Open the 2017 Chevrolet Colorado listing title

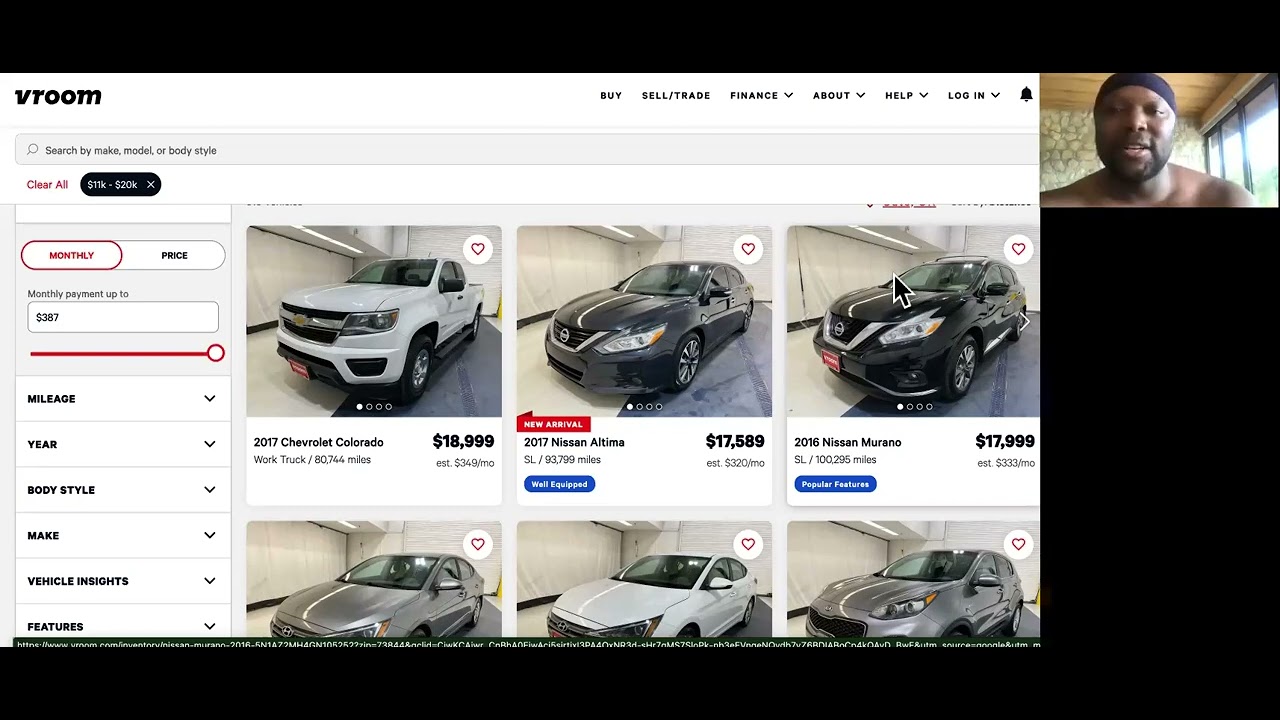click(318, 442)
